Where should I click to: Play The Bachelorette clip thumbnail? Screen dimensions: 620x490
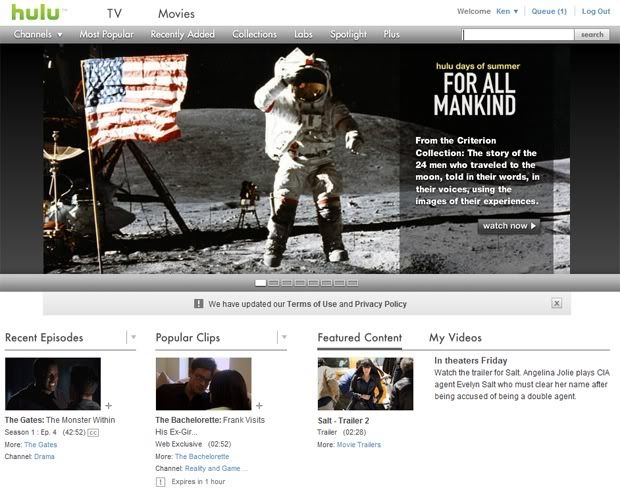[x=204, y=384]
